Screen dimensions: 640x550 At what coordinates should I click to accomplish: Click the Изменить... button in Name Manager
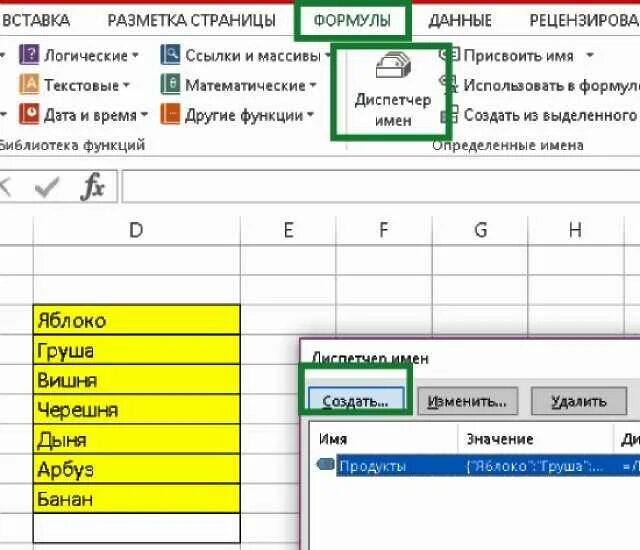pos(468,401)
